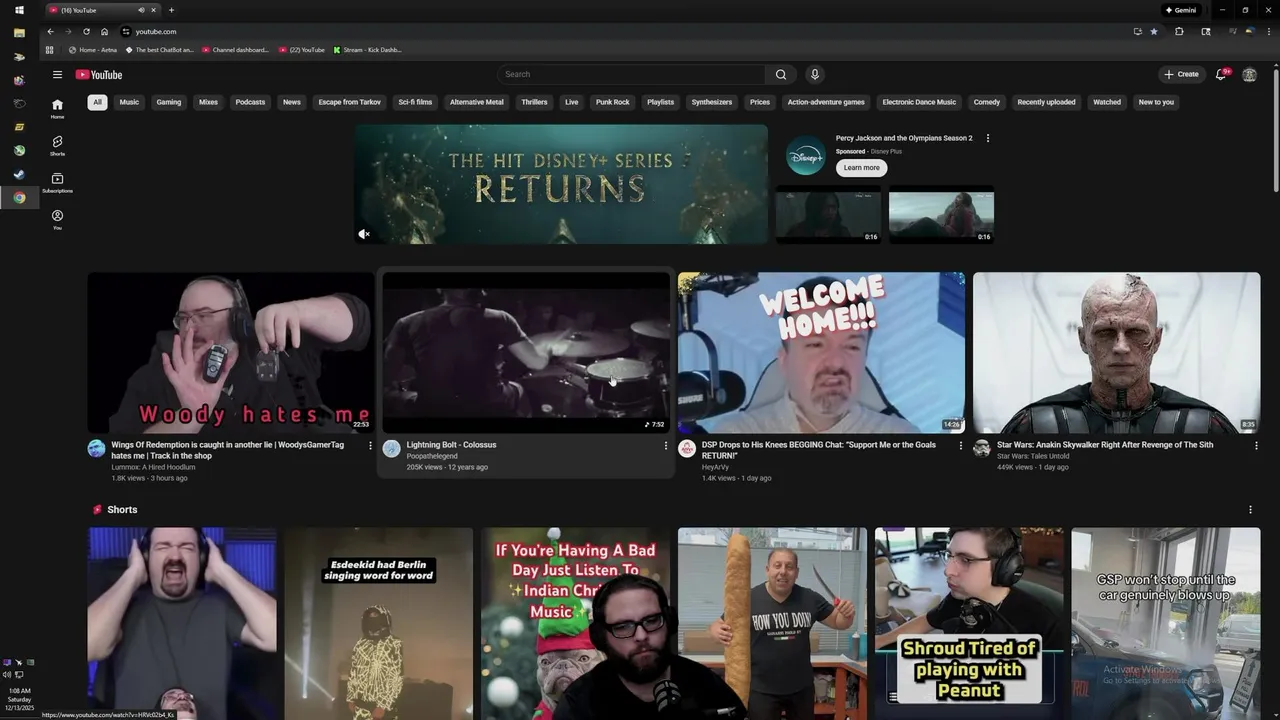This screenshot has height=720, width=1280.
Task: Mute the YouTube tab audio icon
Action: [x=141, y=10]
